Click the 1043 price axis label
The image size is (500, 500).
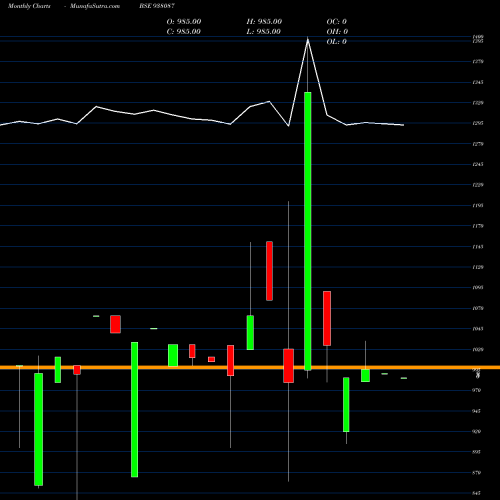tap(478, 329)
